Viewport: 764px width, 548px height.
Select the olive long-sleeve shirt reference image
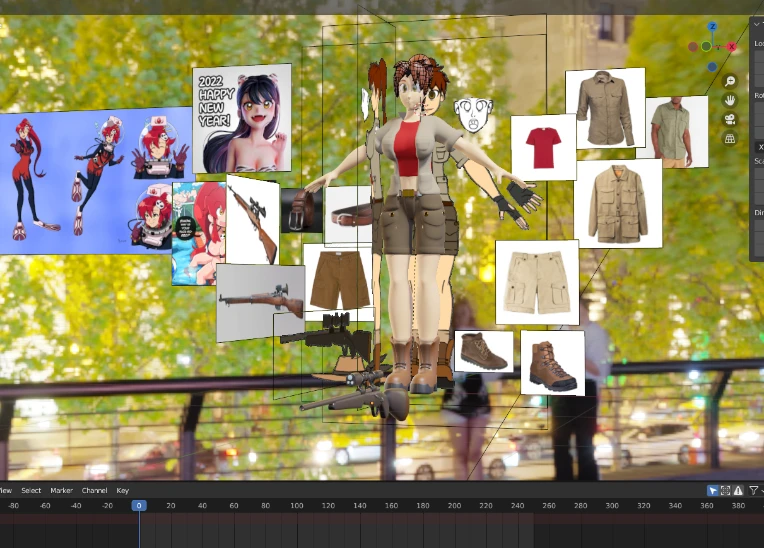(605, 109)
